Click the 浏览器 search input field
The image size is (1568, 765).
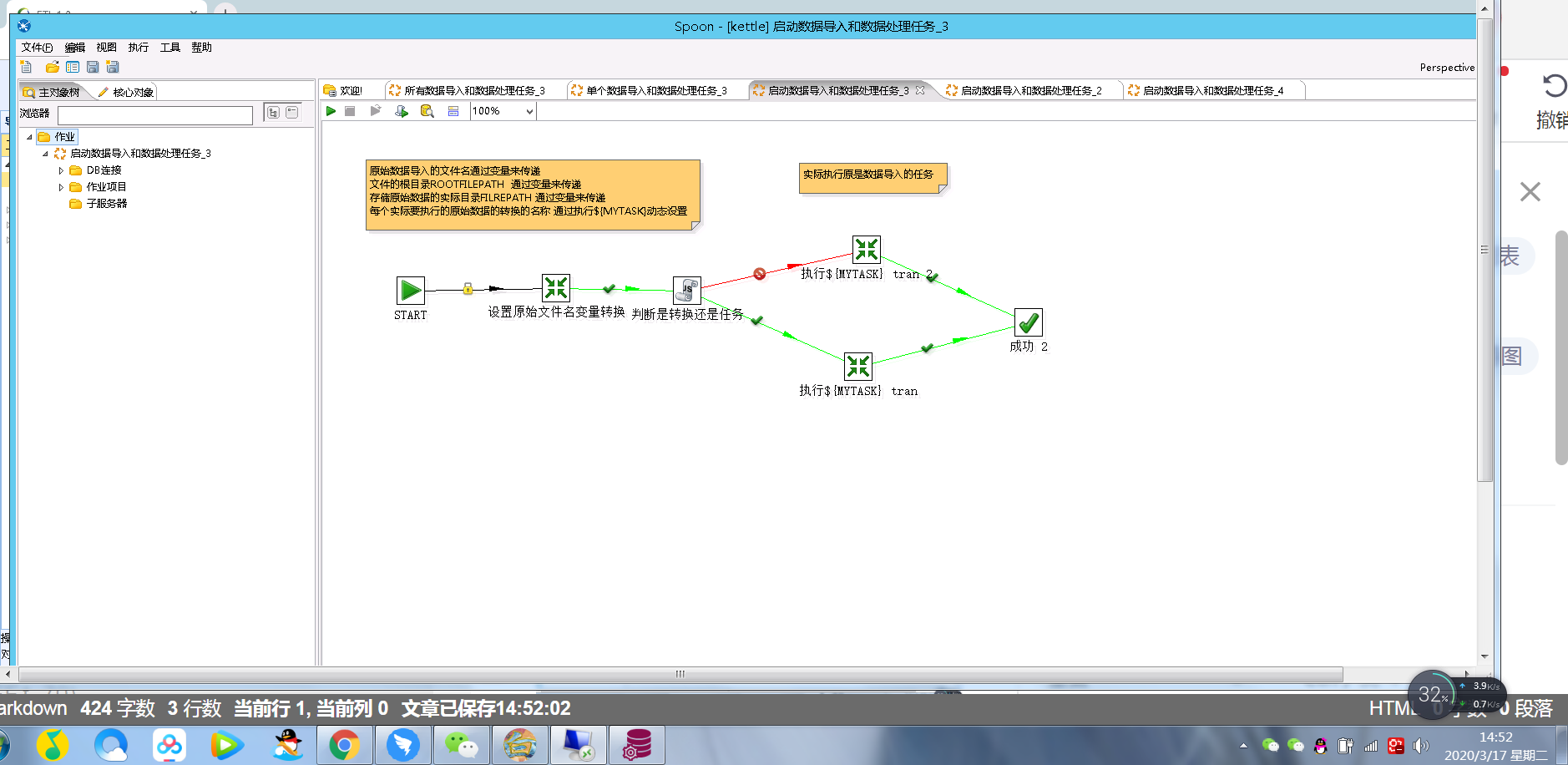(x=155, y=115)
